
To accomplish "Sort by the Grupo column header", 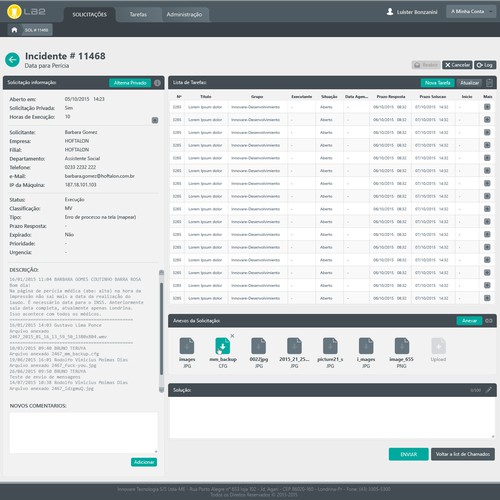I will 257,97.
